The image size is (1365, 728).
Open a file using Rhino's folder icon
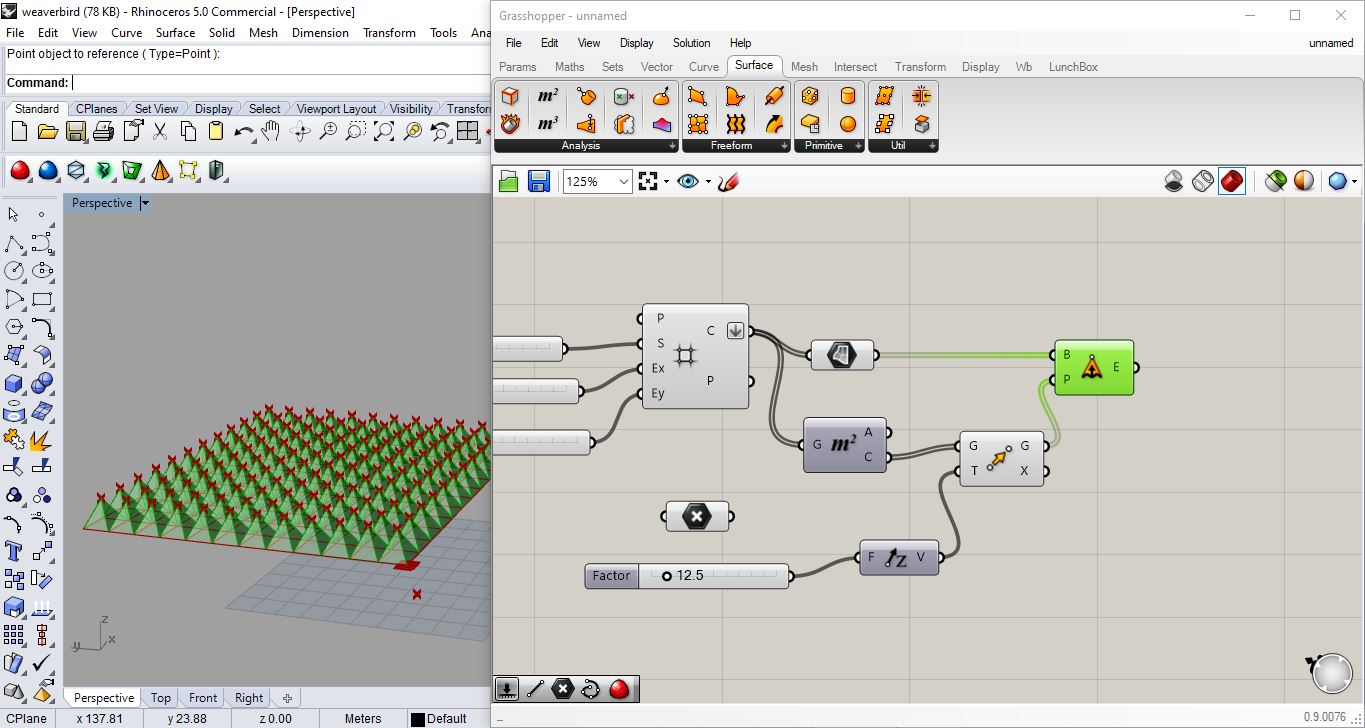[47, 131]
